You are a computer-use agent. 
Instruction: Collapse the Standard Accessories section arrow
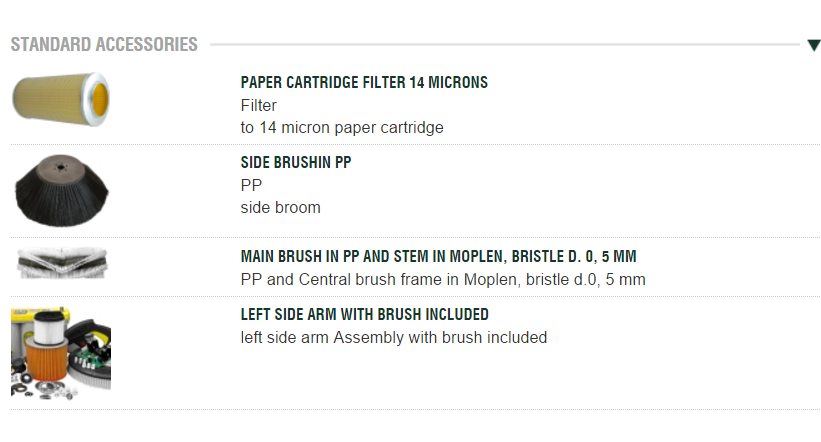point(813,45)
